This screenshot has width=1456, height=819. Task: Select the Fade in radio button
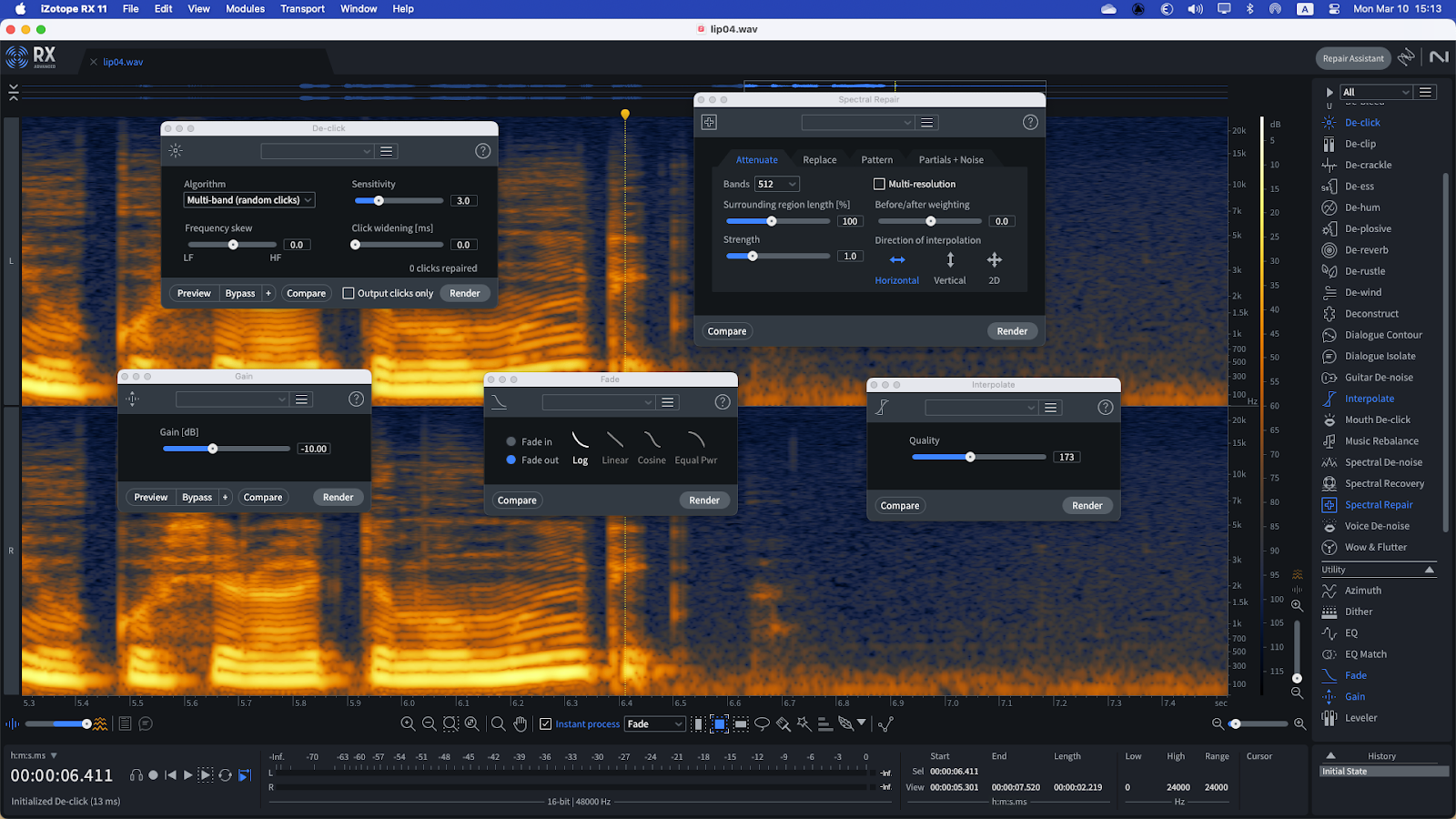(x=511, y=441)
